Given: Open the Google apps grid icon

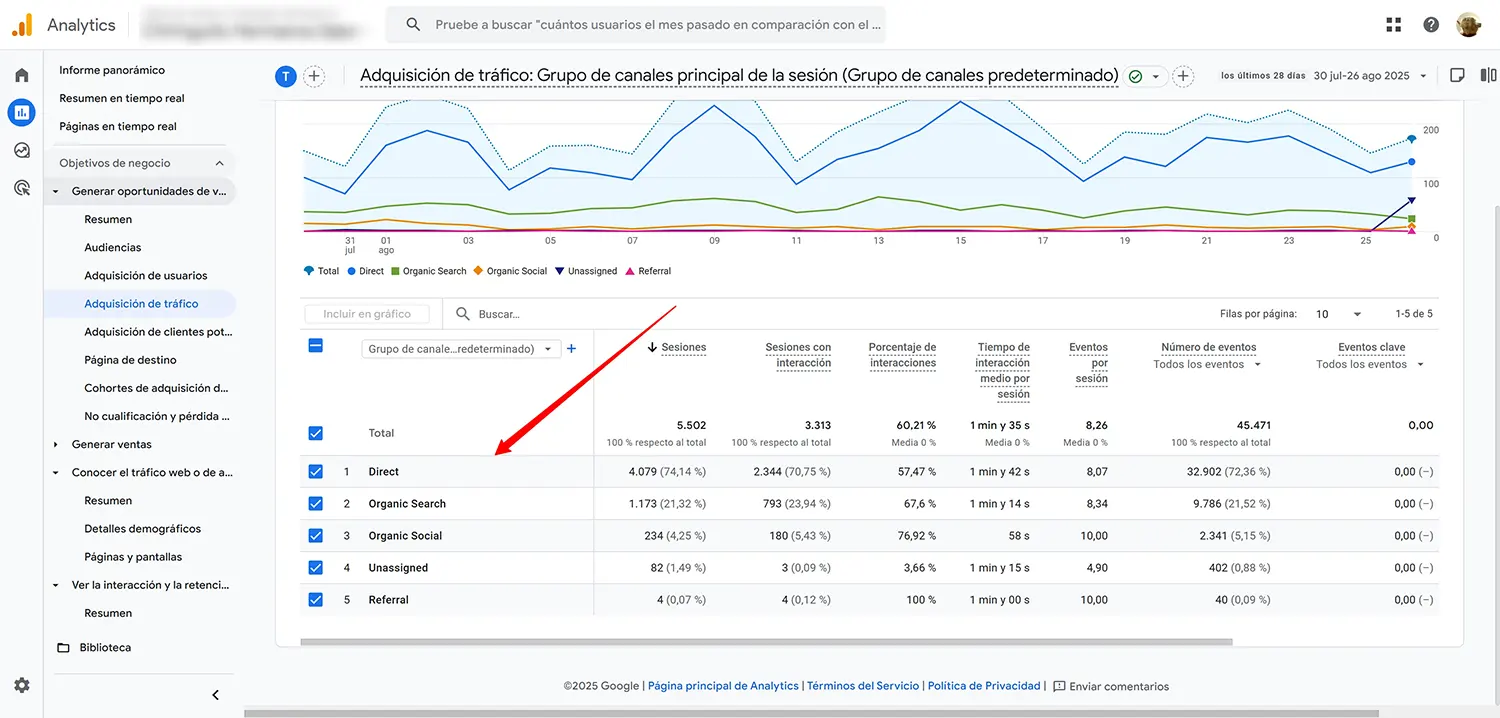Looking at the screenshot, I should click(1393, 23).
